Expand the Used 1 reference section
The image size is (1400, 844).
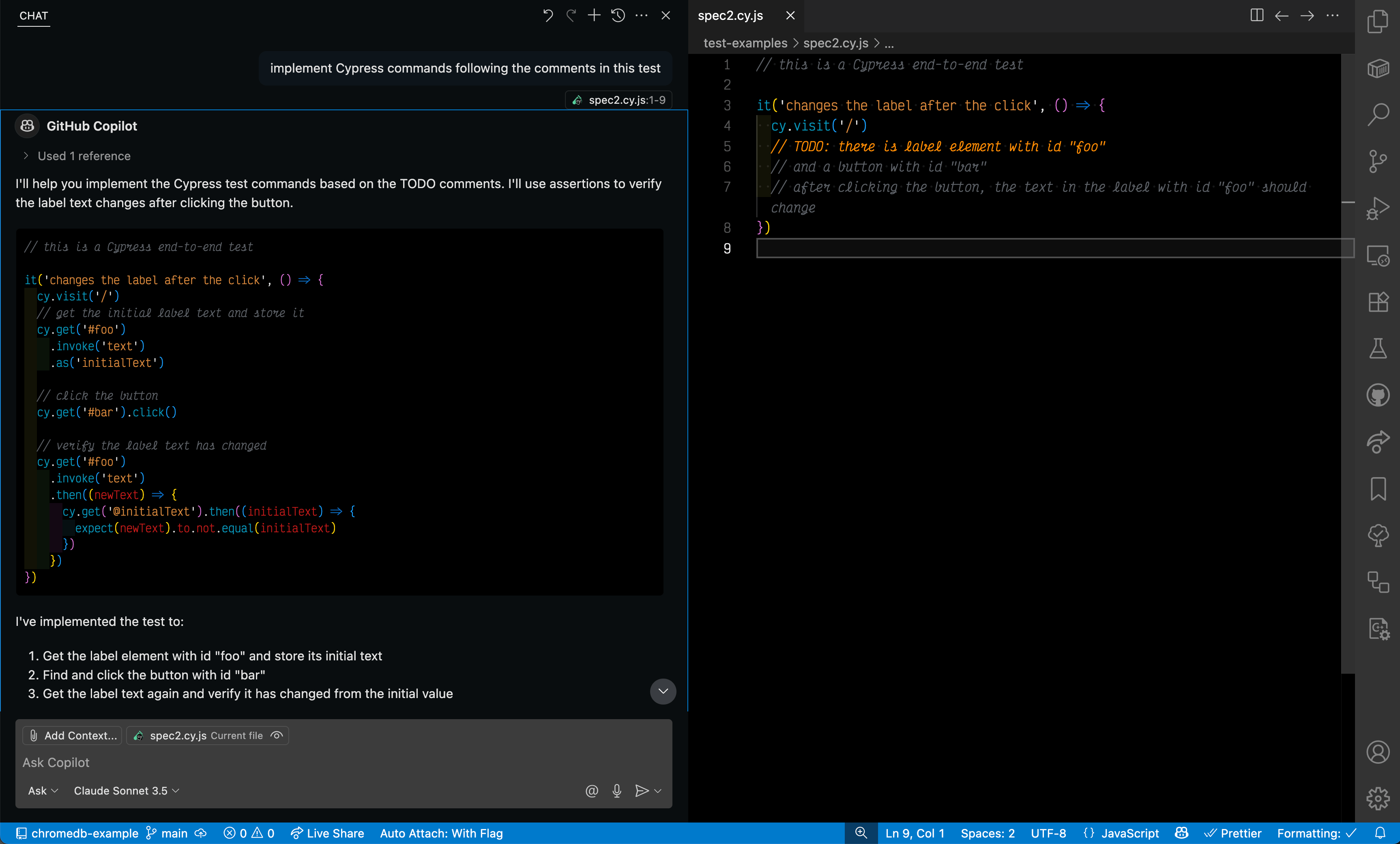77,156
